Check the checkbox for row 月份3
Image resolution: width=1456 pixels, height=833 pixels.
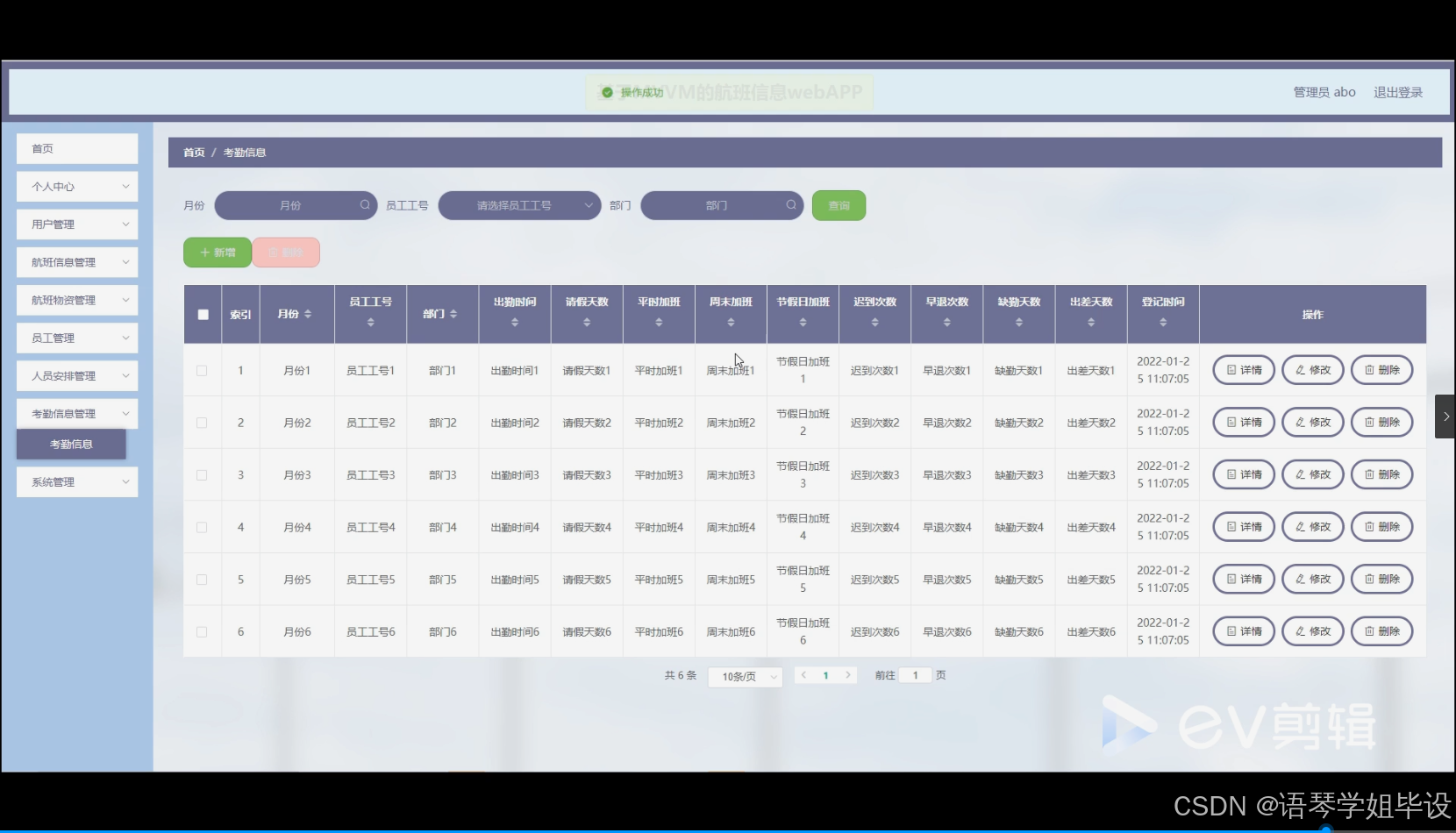[202, 475]
